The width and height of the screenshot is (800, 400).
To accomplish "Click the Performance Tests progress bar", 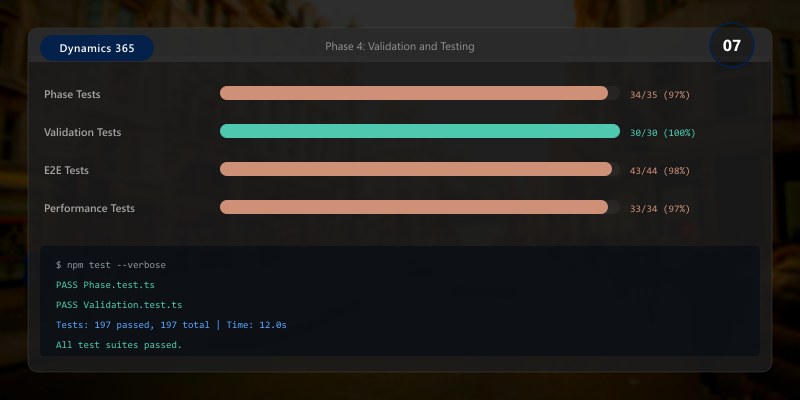I will tap(419, 207).
